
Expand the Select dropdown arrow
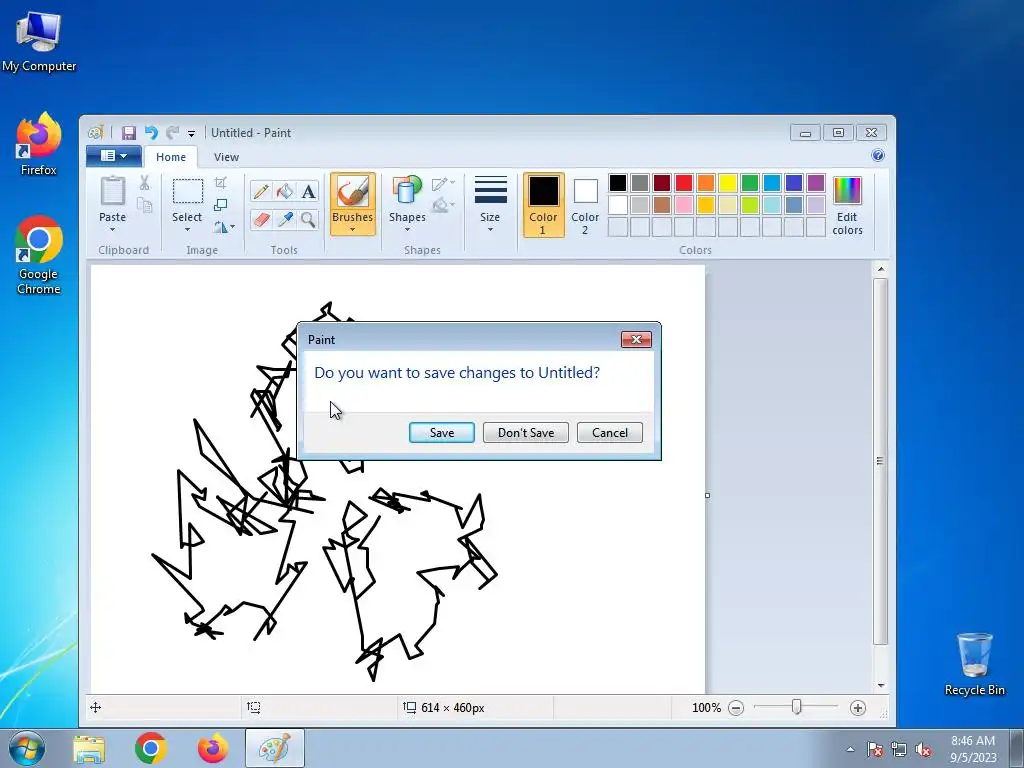(187, 230)
